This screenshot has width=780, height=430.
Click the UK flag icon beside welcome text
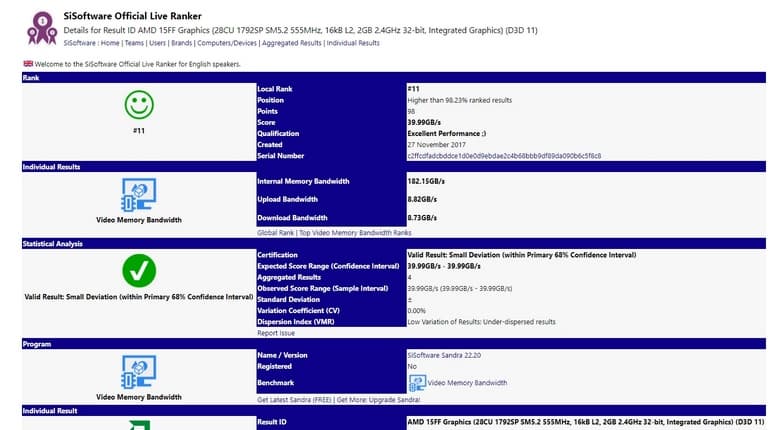pyautogui.click(x=28, y=64)
